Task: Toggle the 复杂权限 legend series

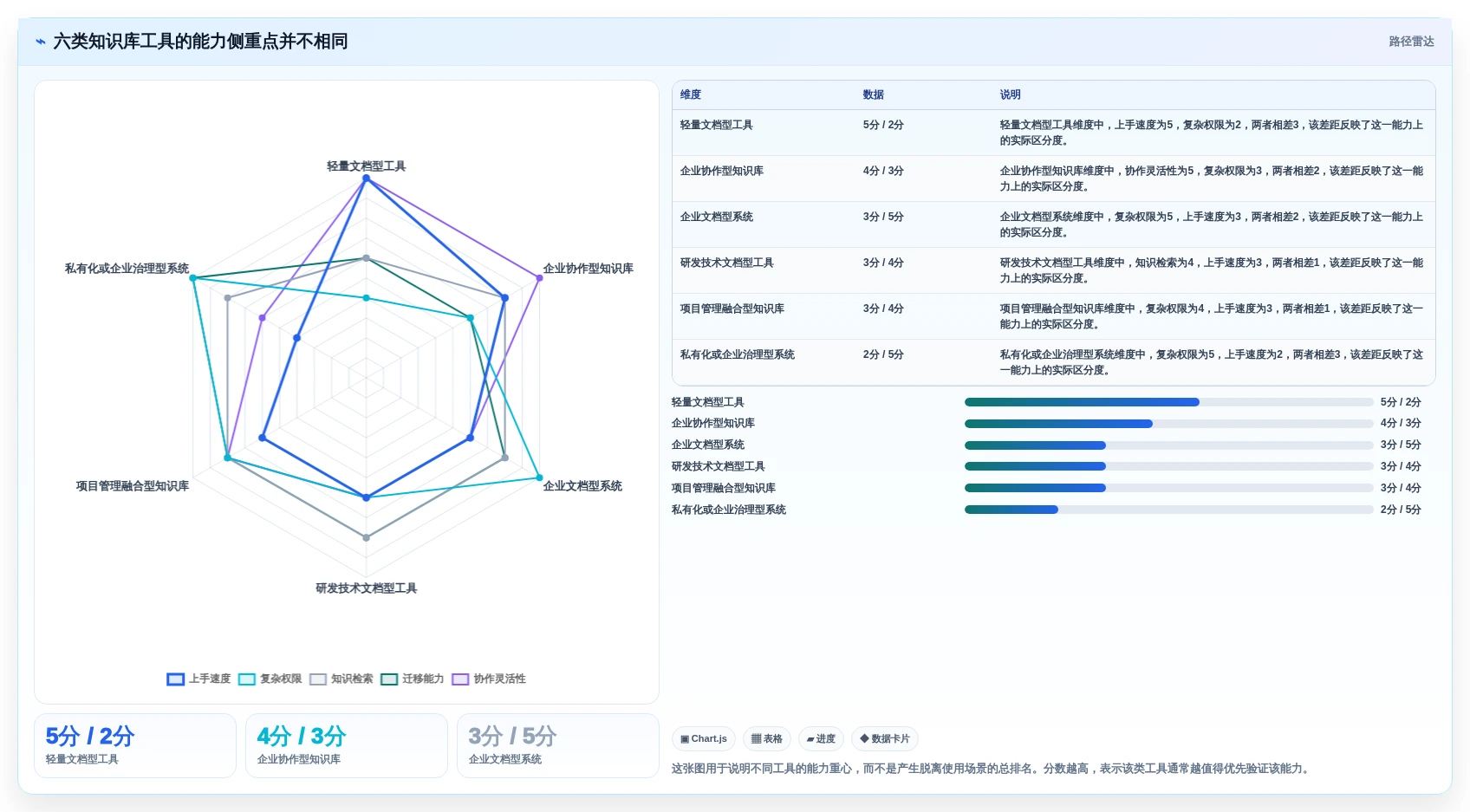Action: pos(270,679)
